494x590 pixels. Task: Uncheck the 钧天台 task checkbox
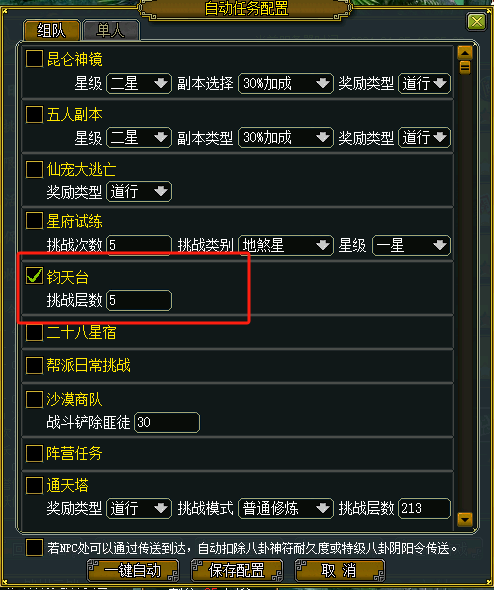click(x=34, y=275)
